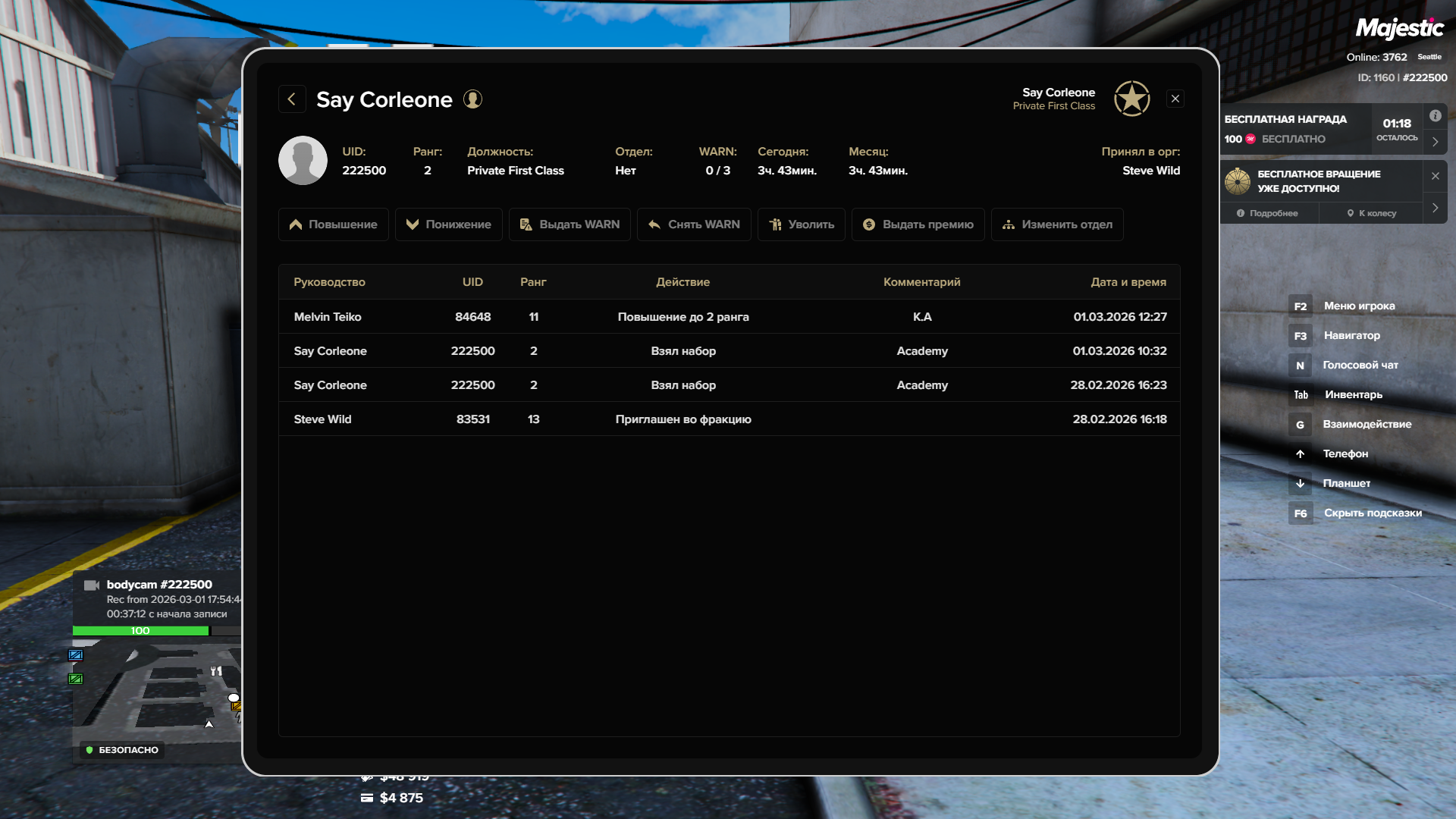Expand free spin notification chevron
The image size is (1456, 819).
click(1435, 208)
